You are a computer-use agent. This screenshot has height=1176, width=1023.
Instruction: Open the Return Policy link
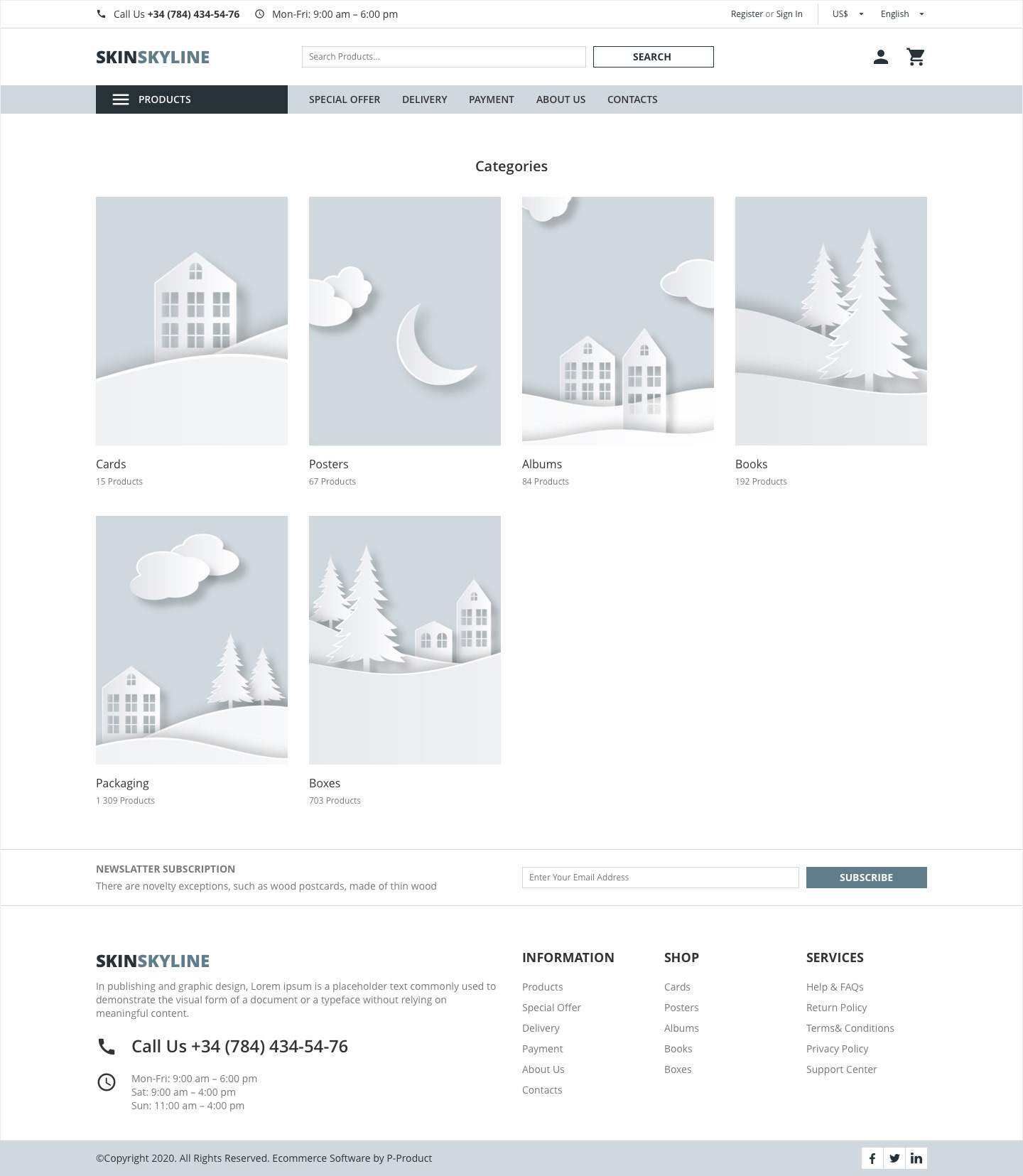837,1008
